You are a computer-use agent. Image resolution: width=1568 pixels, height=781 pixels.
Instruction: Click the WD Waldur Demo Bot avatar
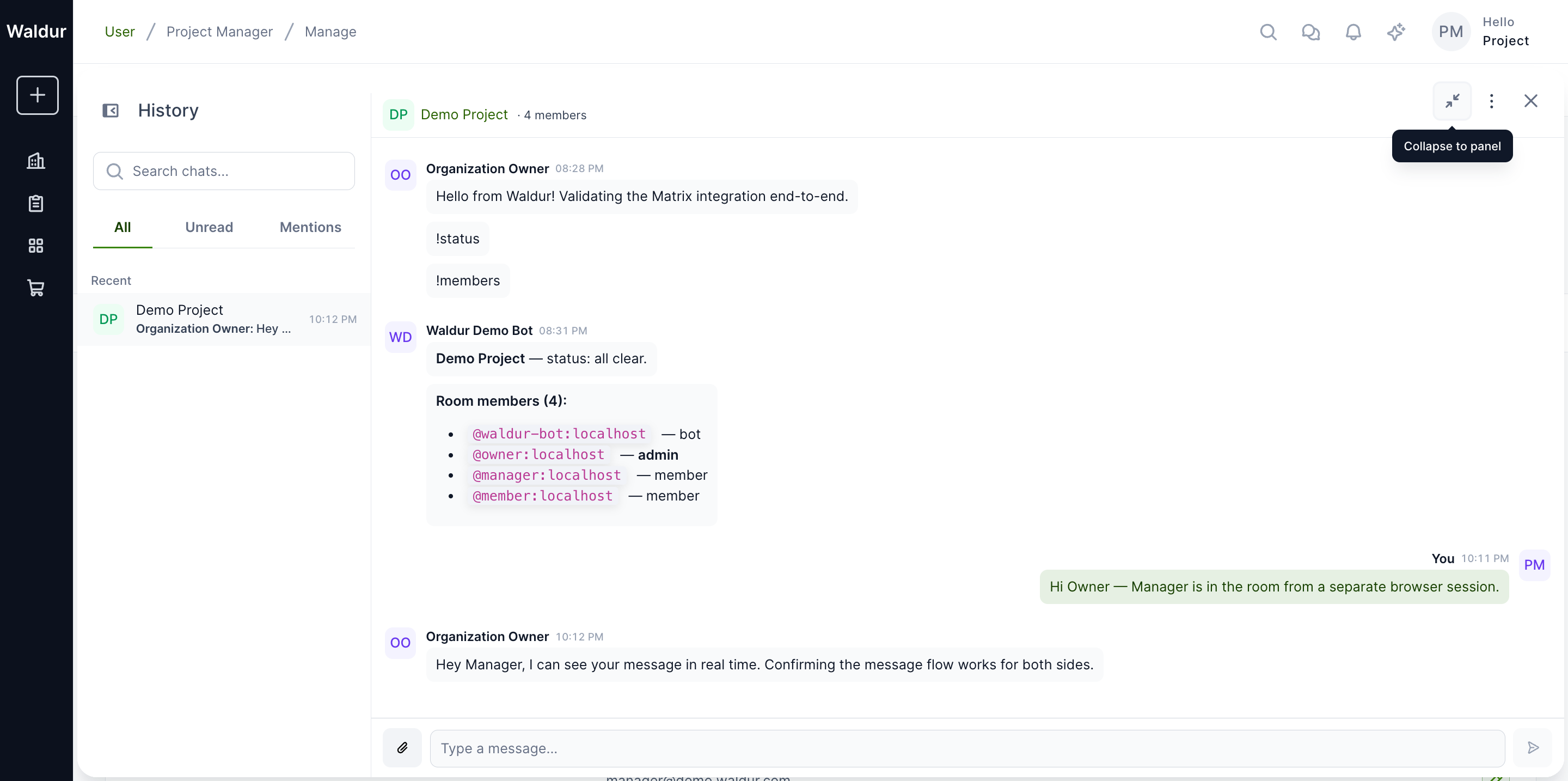400,337
